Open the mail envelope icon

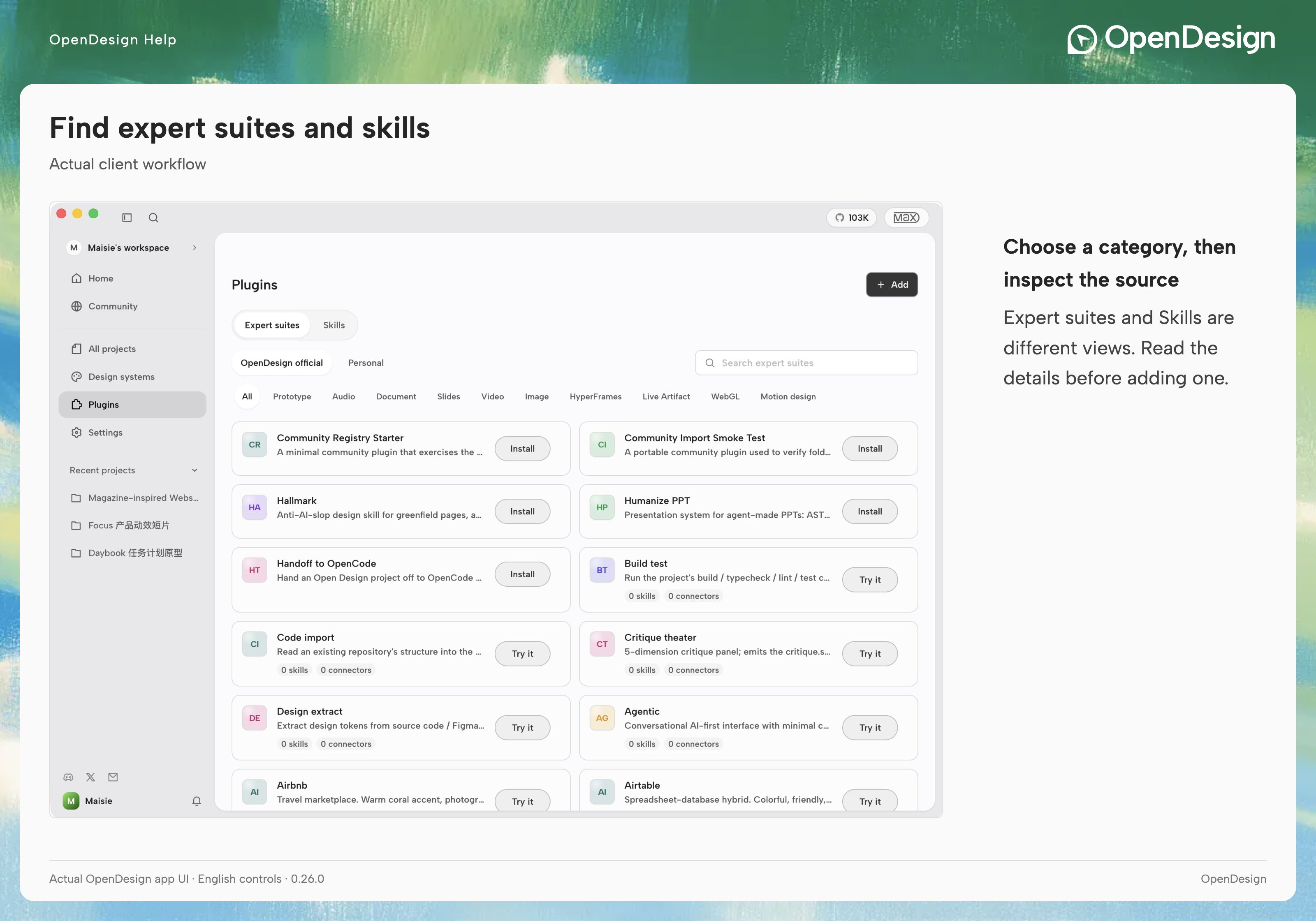pos(113,777)
